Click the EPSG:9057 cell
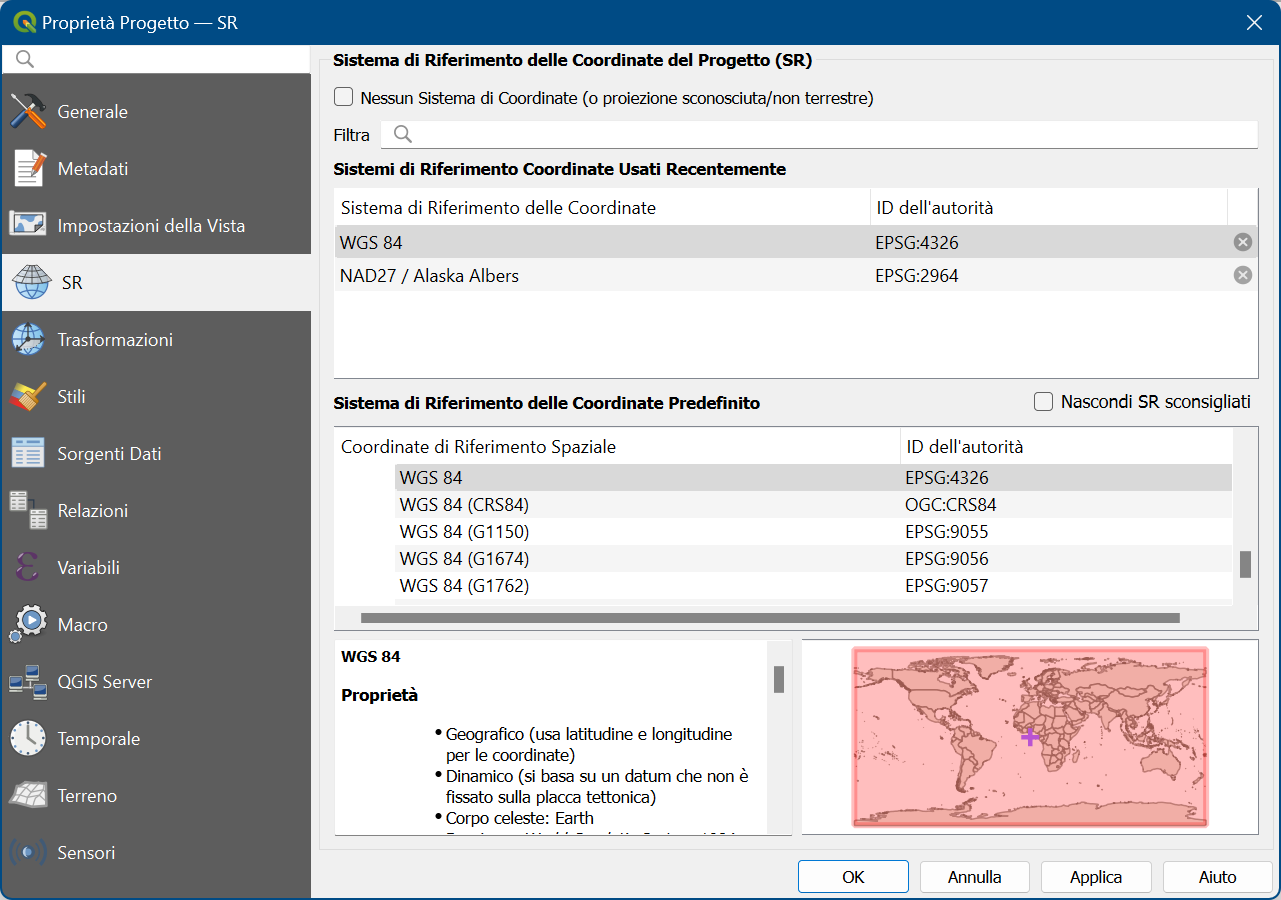Viewport: 1281px width, 900px height. (x=947, y=586)
